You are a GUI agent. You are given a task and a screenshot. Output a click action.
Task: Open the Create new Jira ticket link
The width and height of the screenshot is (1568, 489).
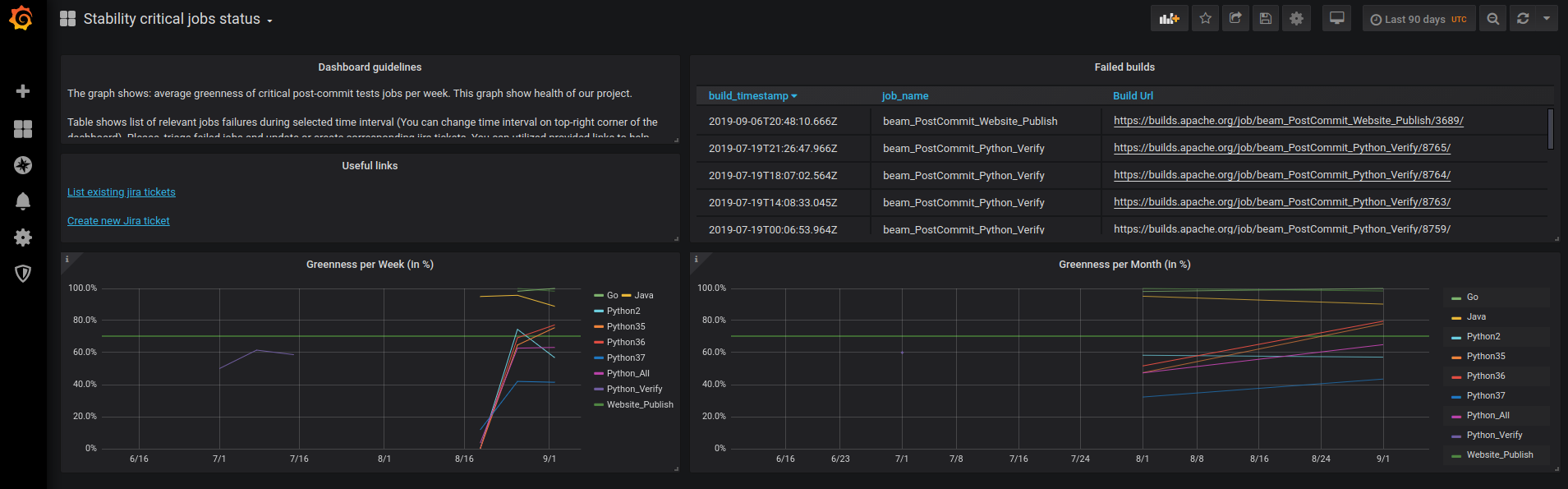pos(118,221)
